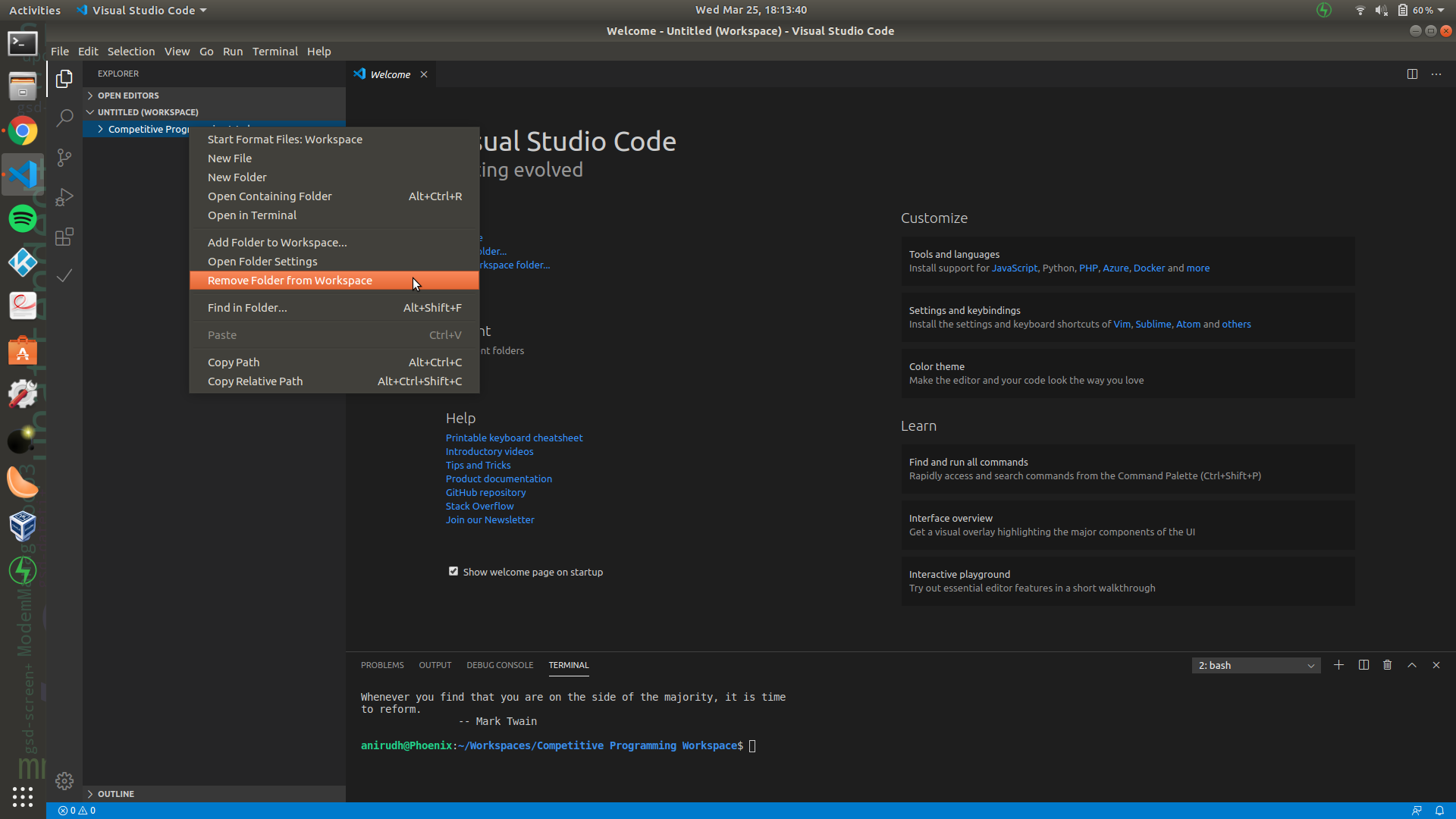
Task: Click the GitHub repository link
Action: tap(485, 493)
